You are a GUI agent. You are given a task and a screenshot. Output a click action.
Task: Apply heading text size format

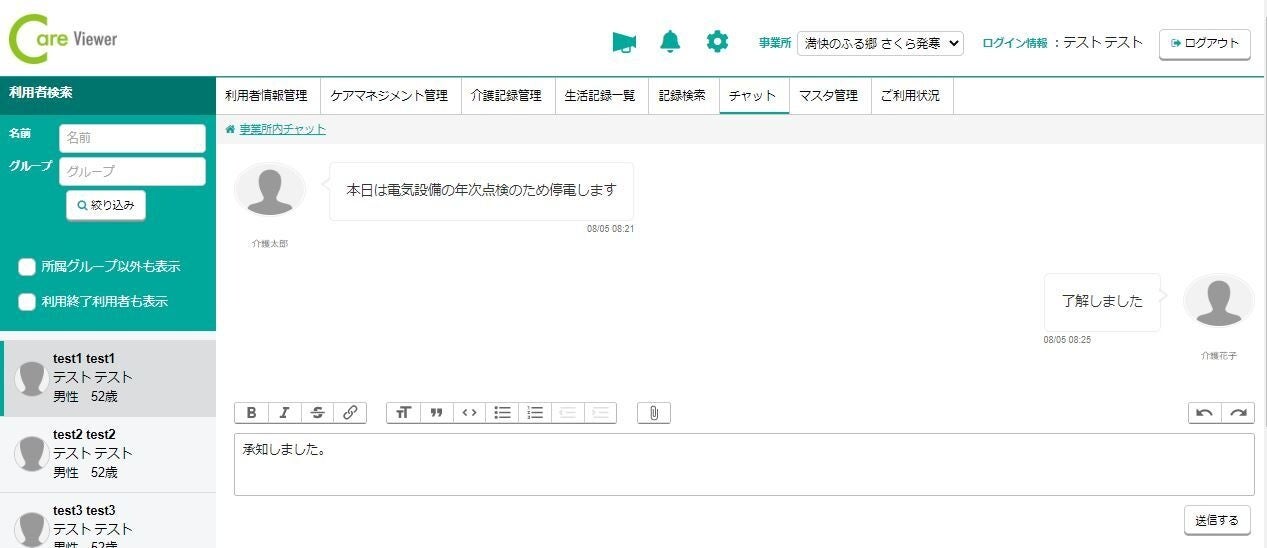tap(403, 413)
